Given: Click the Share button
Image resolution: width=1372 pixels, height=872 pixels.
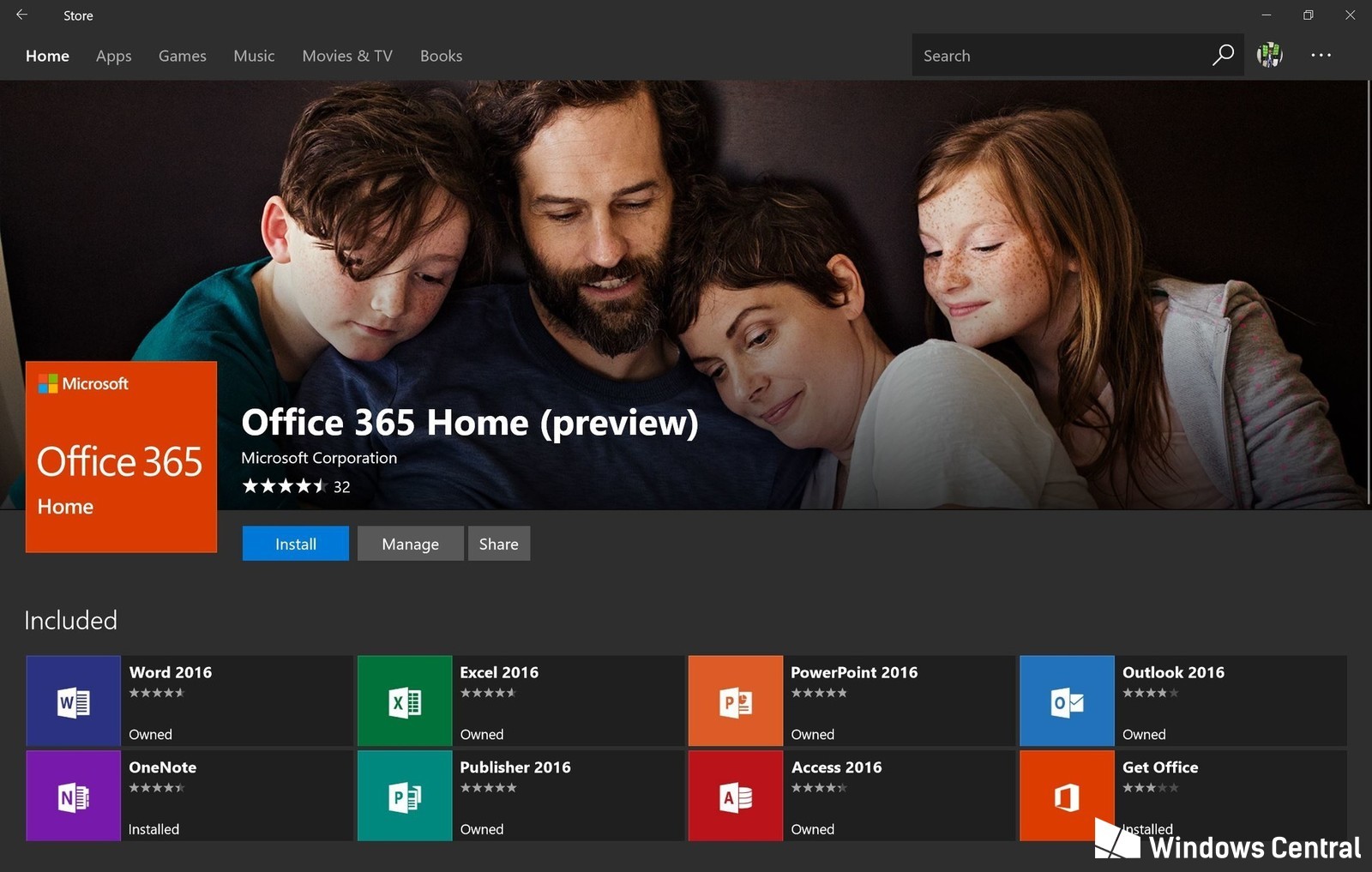Looking at the screenshot, I should click(499, 544).
